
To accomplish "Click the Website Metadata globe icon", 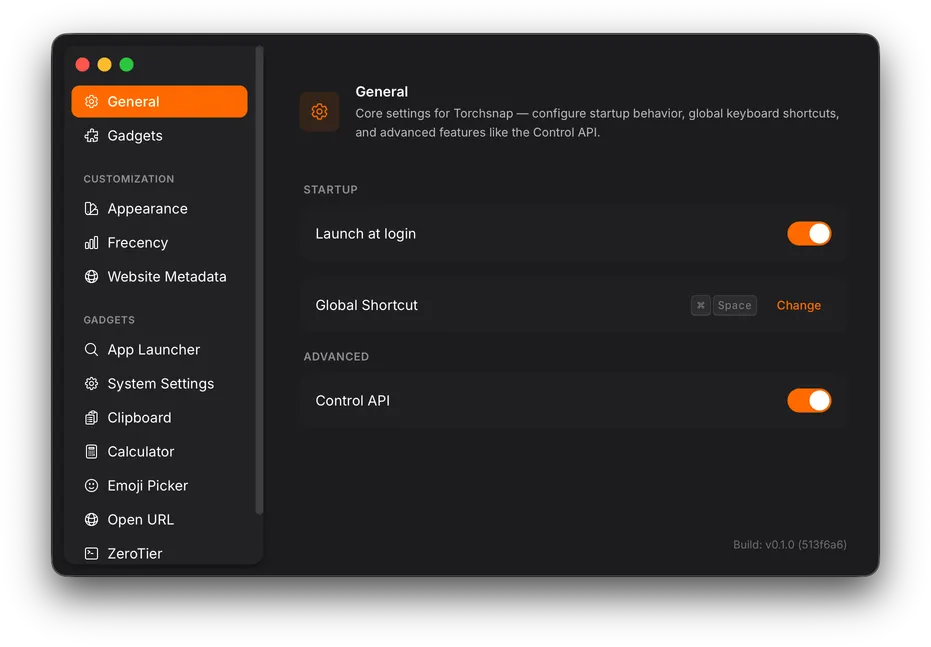I will (x=91, y=277).
